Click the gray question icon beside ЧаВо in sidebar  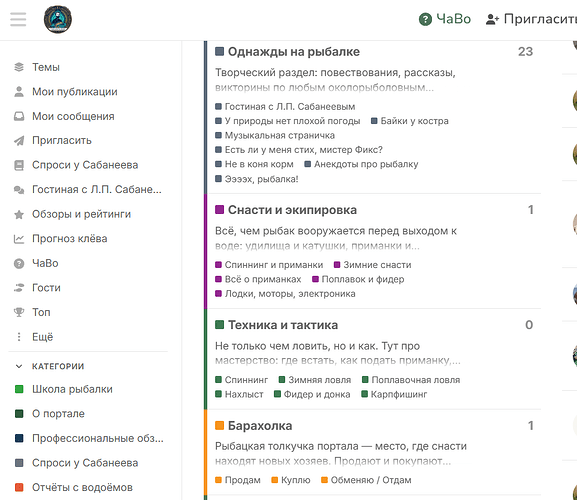pyautogui.click(x=19, y=263)
